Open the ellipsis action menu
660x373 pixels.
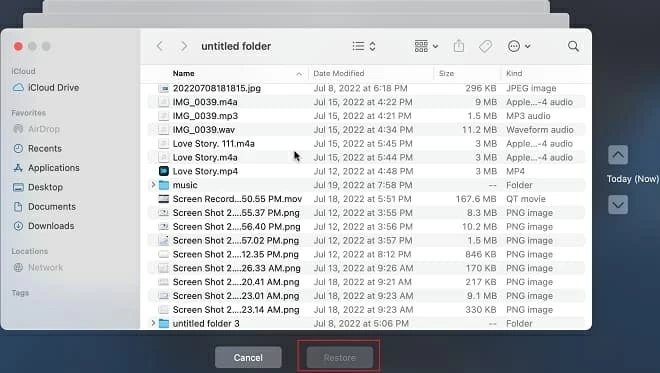[x=519, y=46]
